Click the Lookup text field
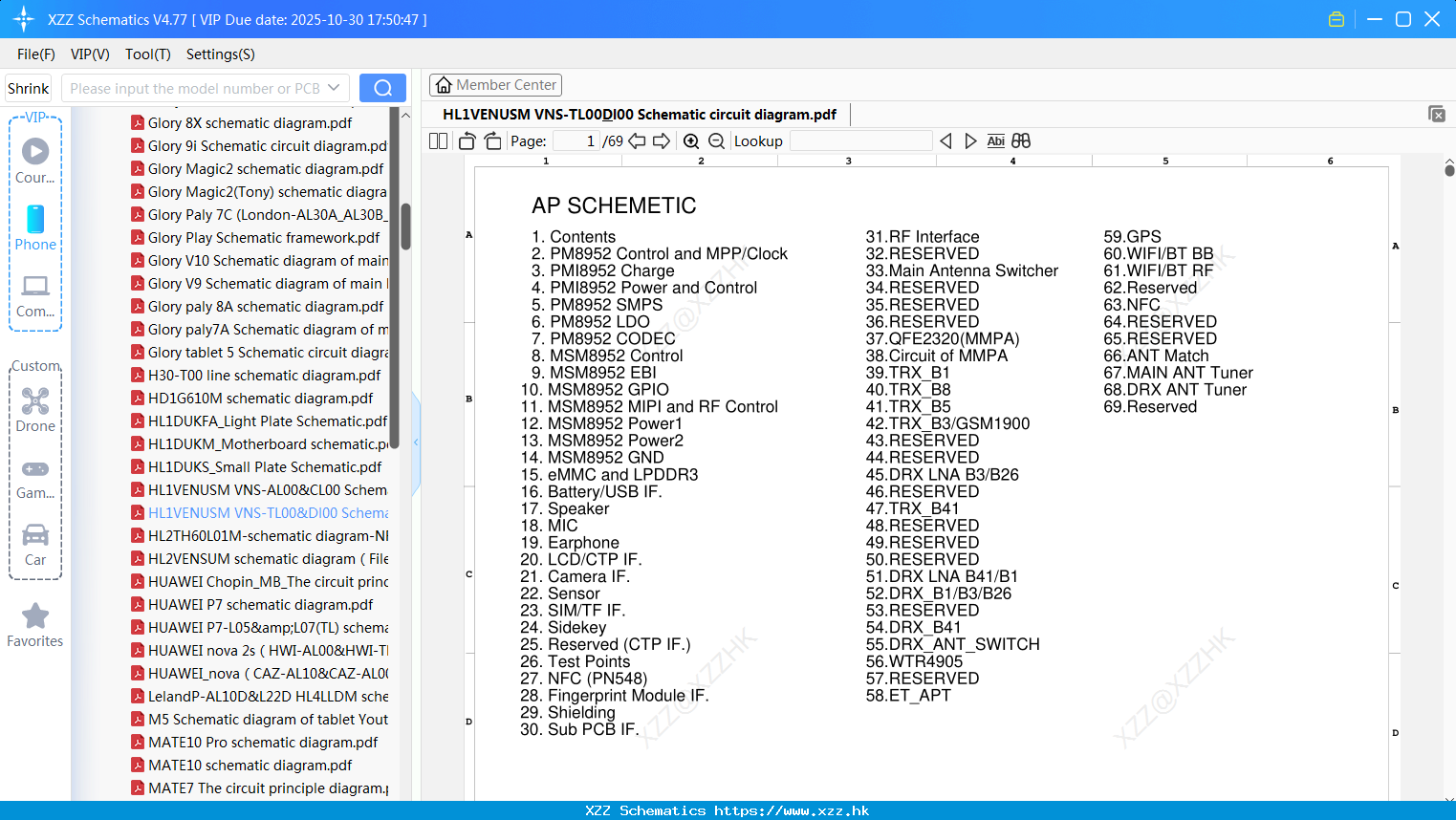1456x820 pixels. [x=860, y=140]
